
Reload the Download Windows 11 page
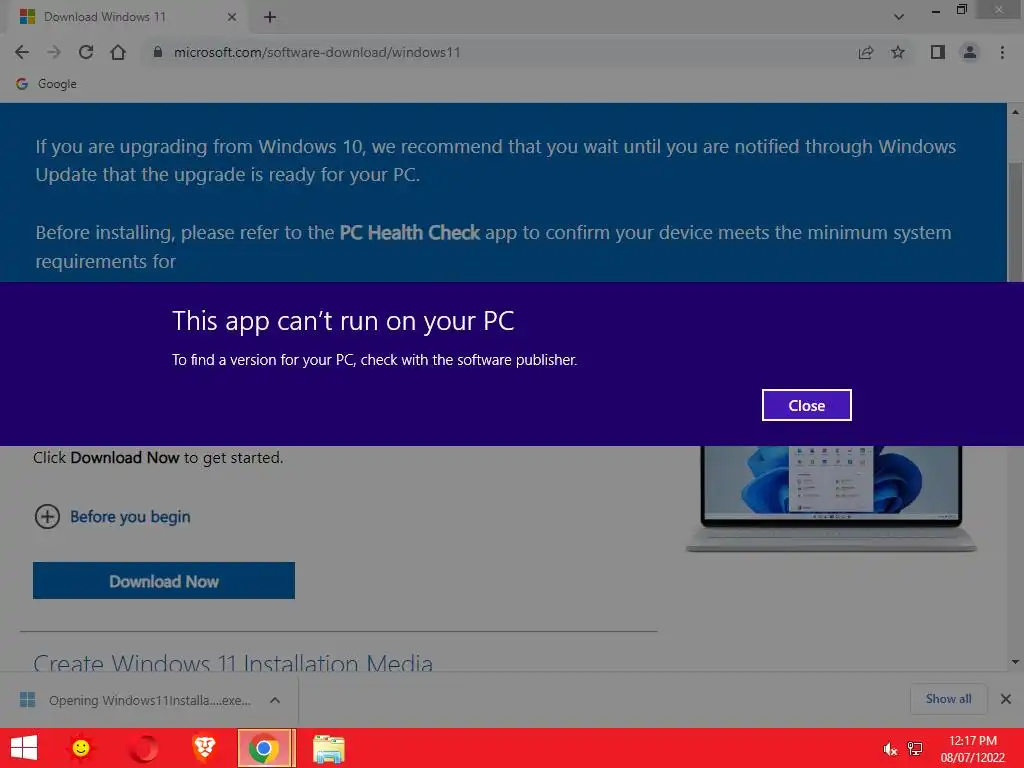click(x=86, y=52)
